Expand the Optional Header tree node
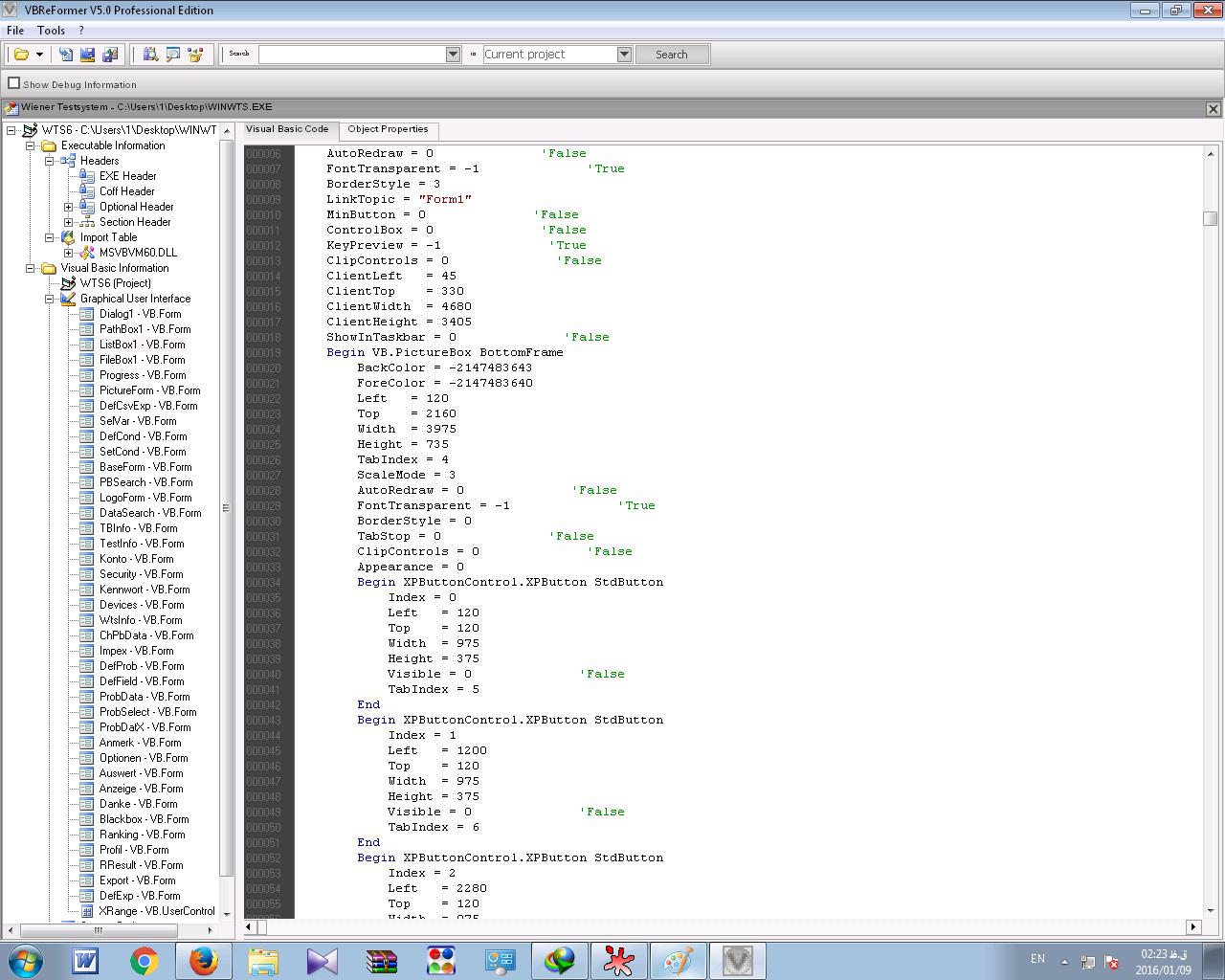Image resolution: width=1225 pixels, height=980 pixels. [68, 207]
